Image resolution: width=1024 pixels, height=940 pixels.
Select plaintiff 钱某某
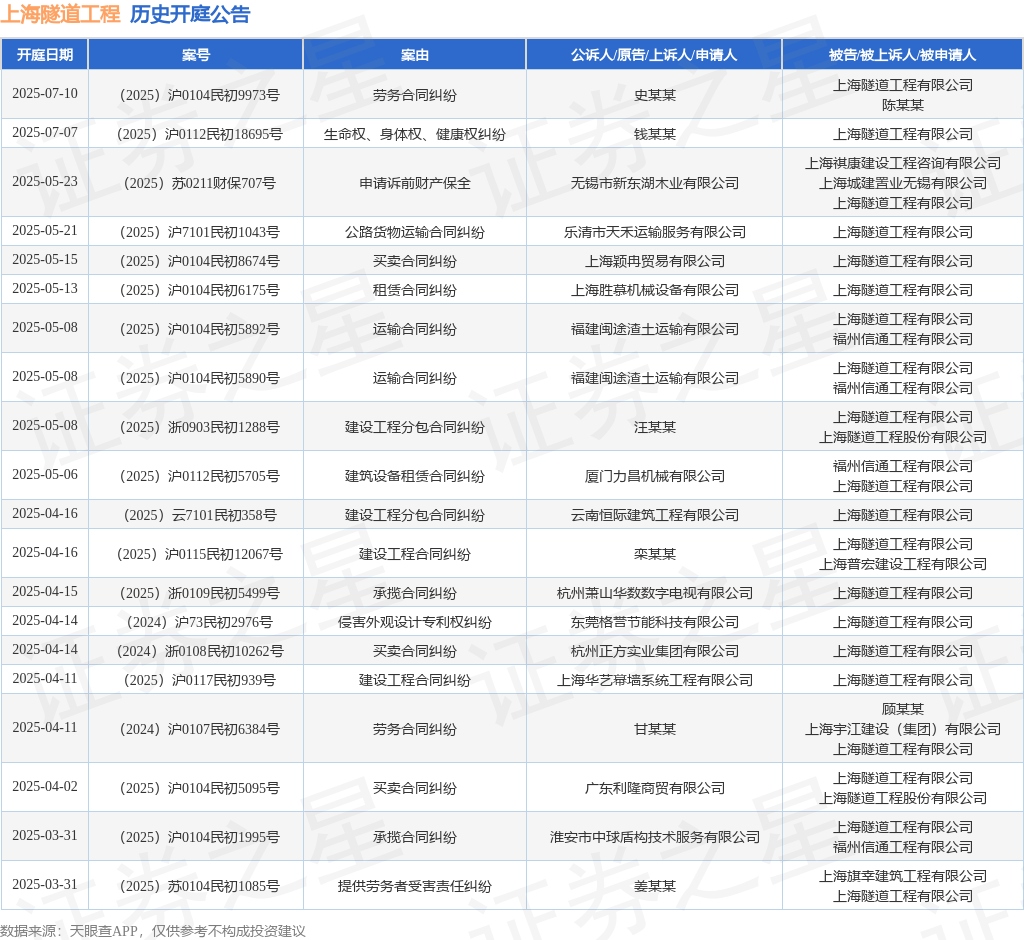[x=654, y=135]
